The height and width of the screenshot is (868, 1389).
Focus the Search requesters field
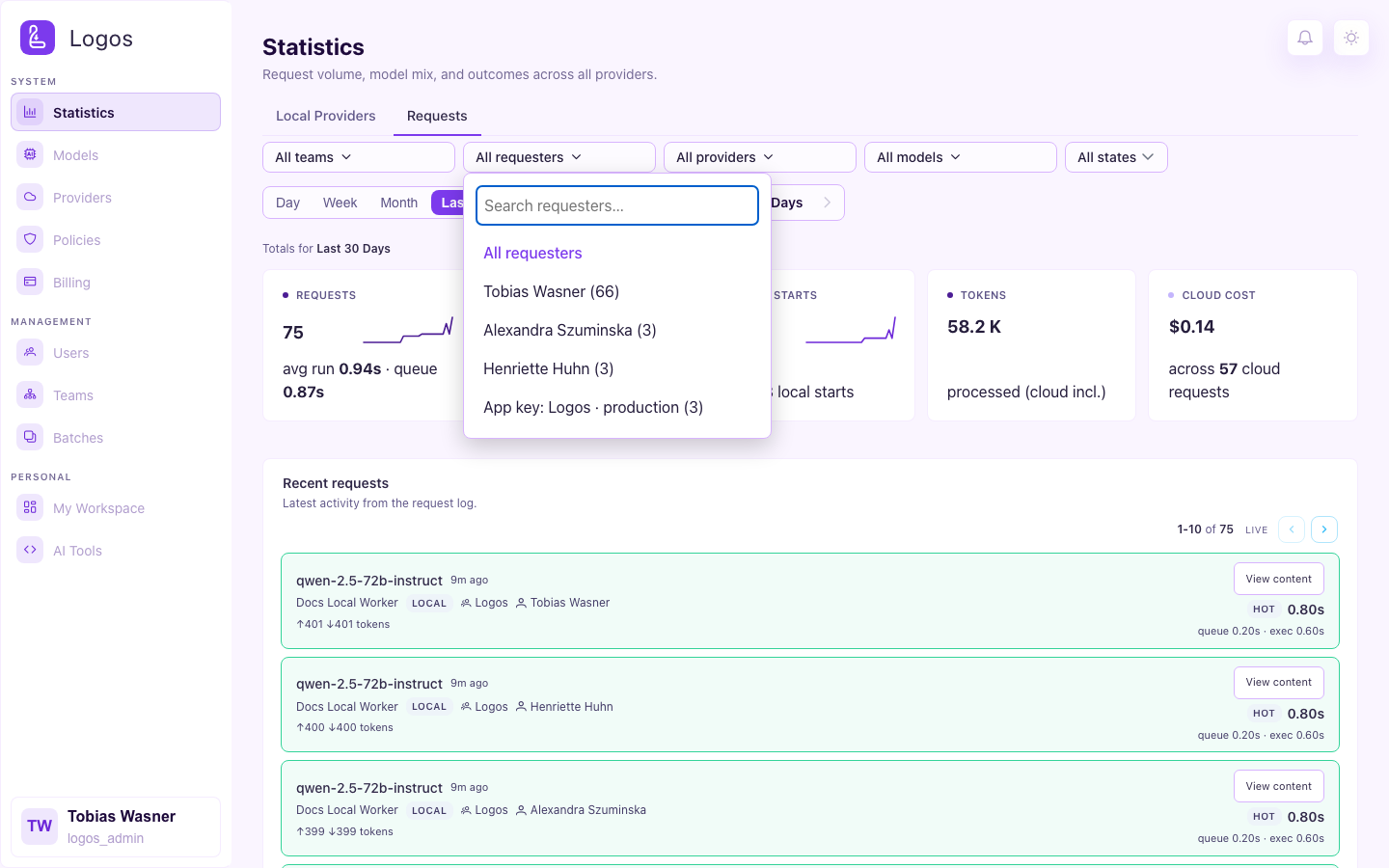(617, 205)
